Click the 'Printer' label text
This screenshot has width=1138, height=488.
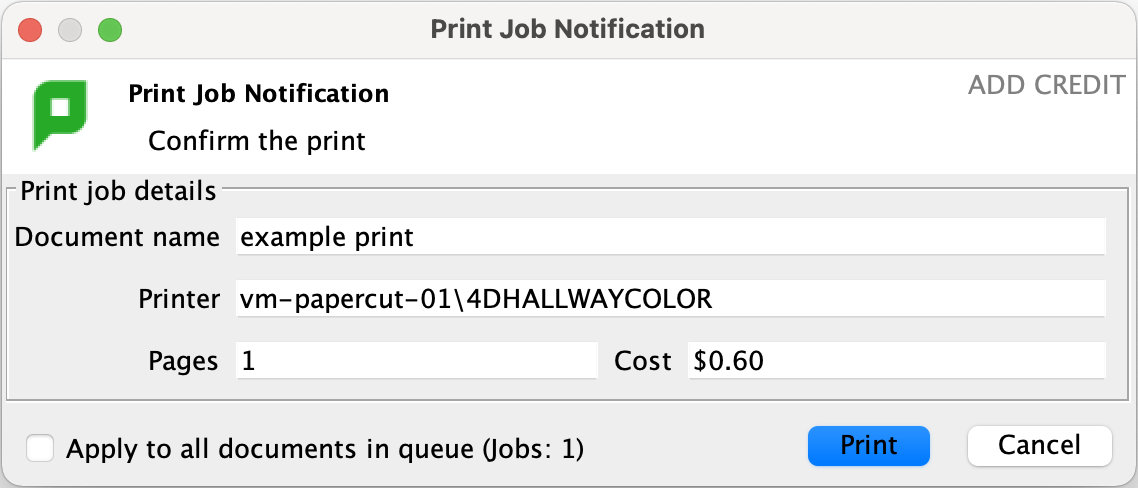(180, 299)
